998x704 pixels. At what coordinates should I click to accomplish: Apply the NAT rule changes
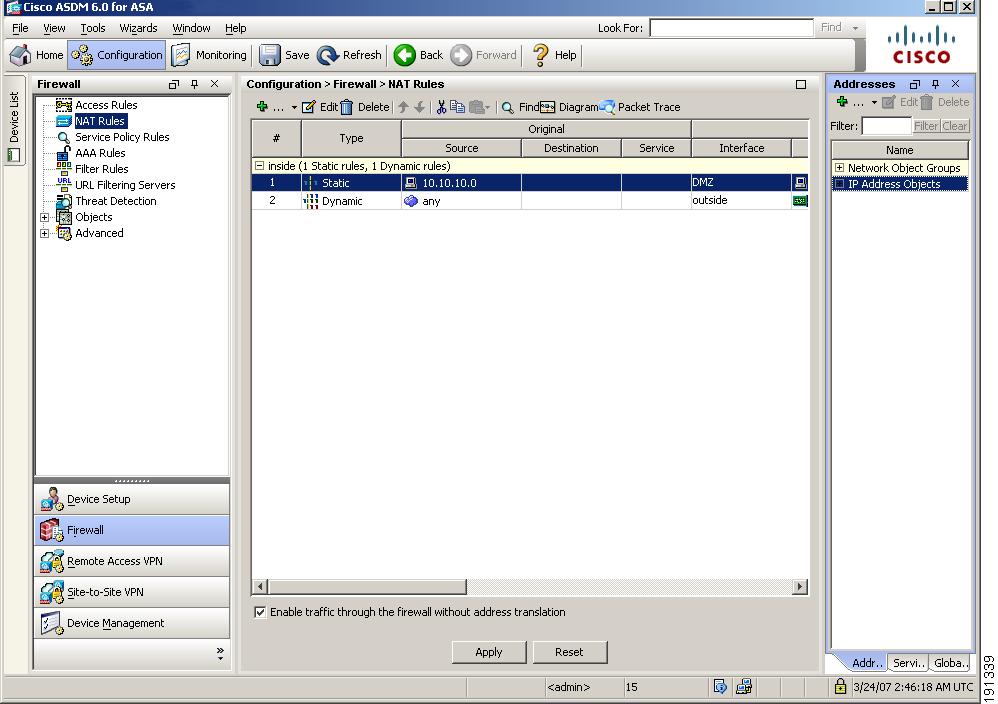pyautogui.click(x=489, y=652)
